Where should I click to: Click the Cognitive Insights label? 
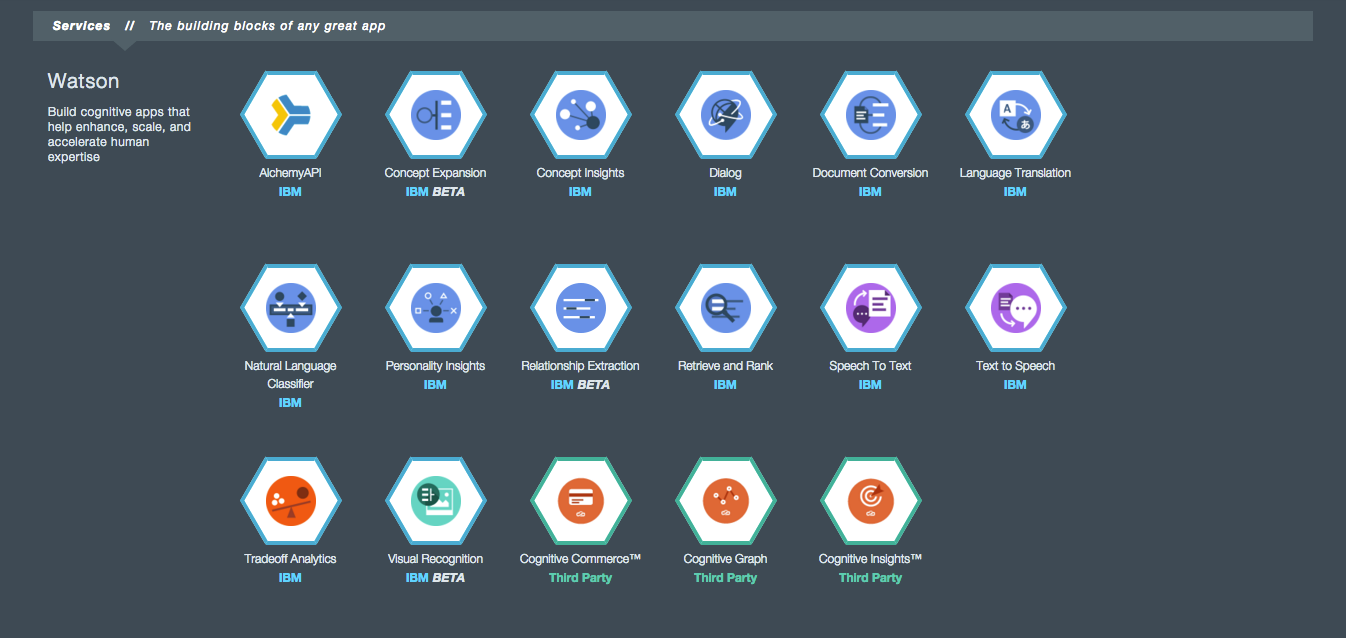coord(870,559)
